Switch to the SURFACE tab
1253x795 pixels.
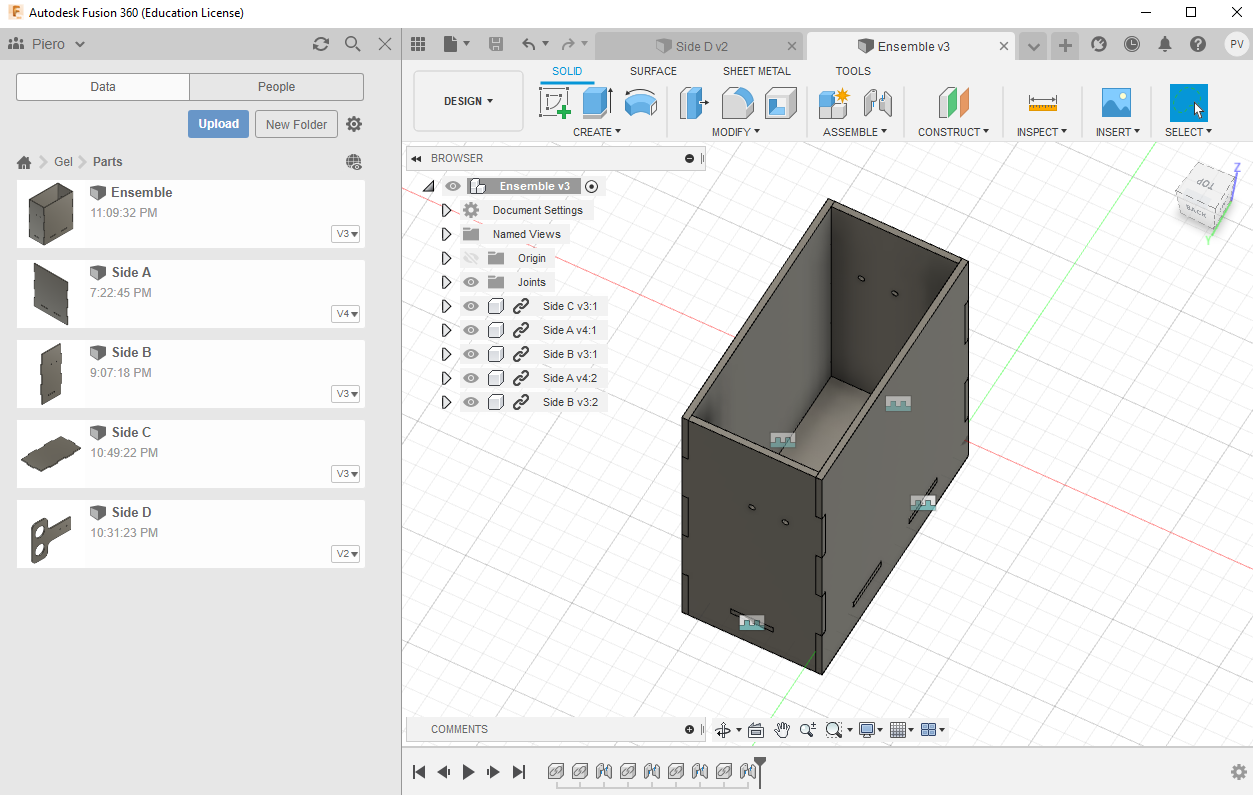tap(653, 71)
